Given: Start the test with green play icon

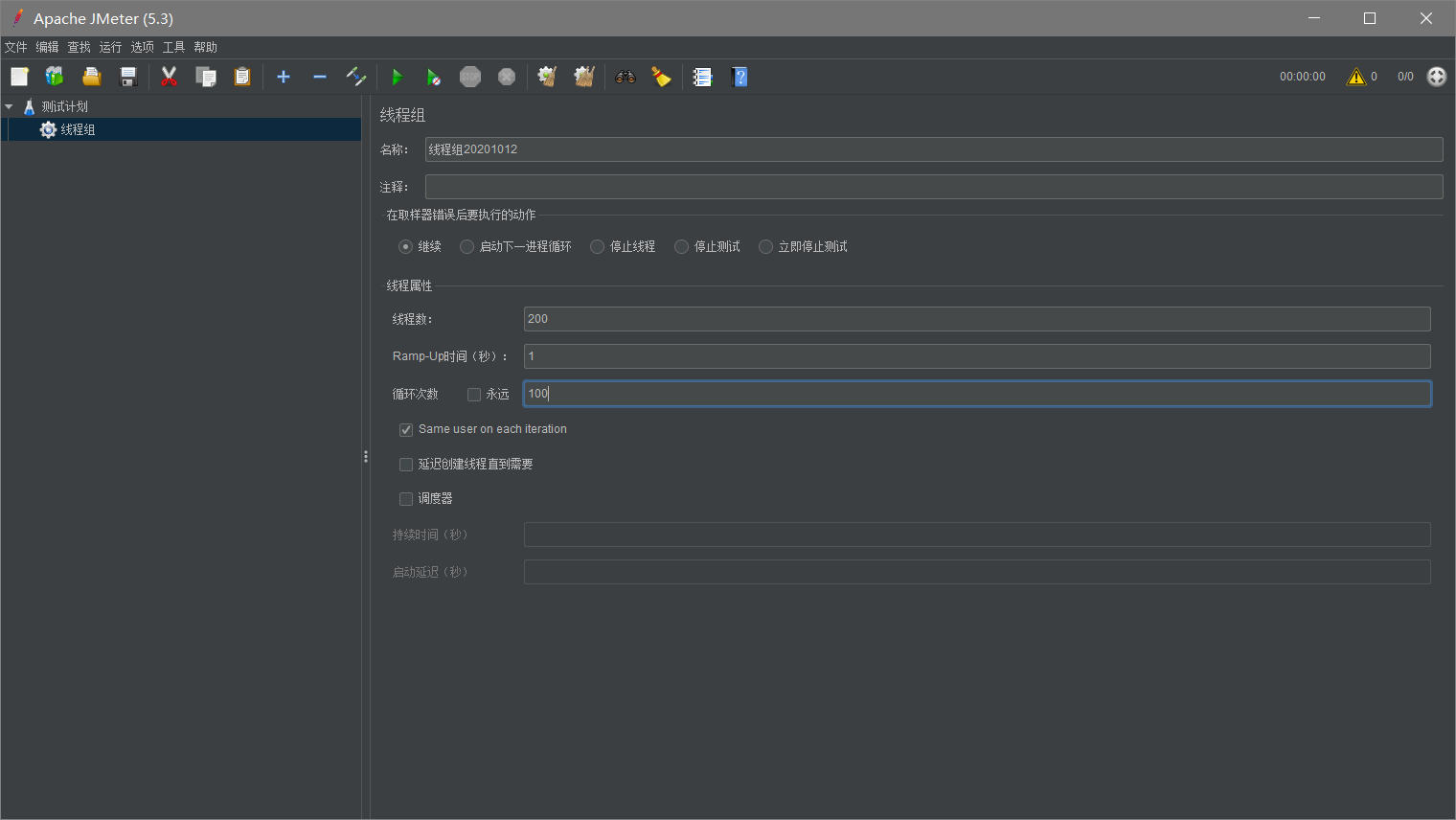Looking at the screenshot, I should click(x=397, y=77).
